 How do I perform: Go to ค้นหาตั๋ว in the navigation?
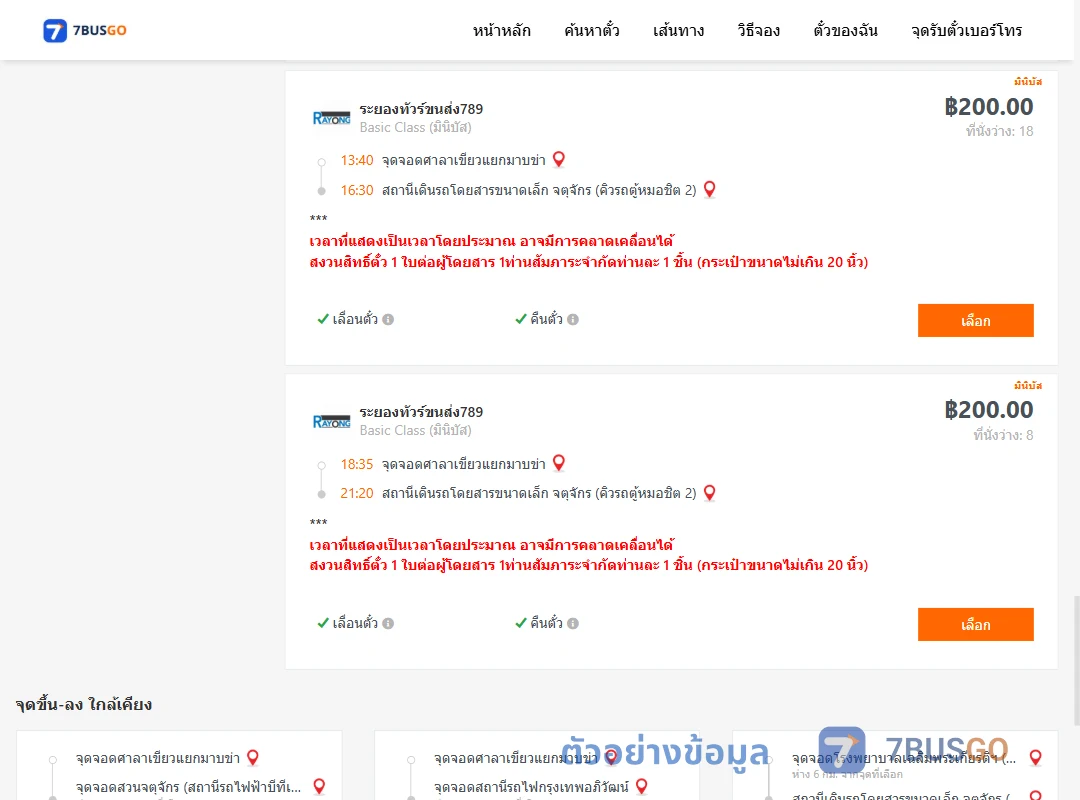[x=592, y=30]
